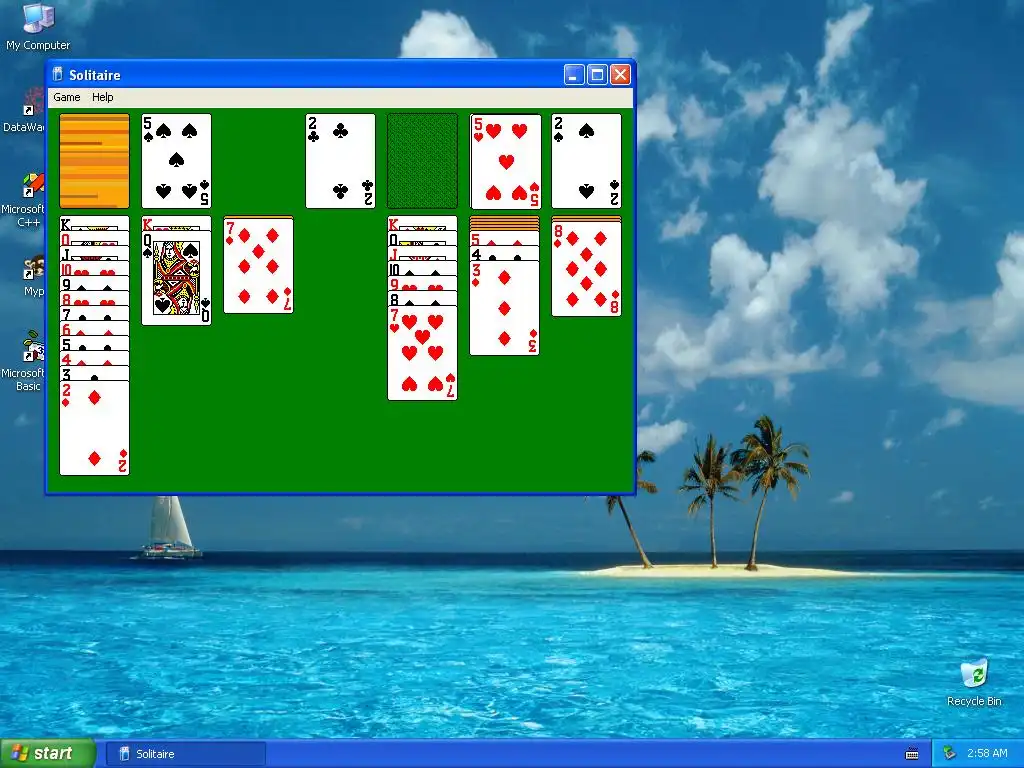Viewport: 1024px width, 768px height.
Task: Click the system tray icon beside the clock
Action: coord(949,753)
